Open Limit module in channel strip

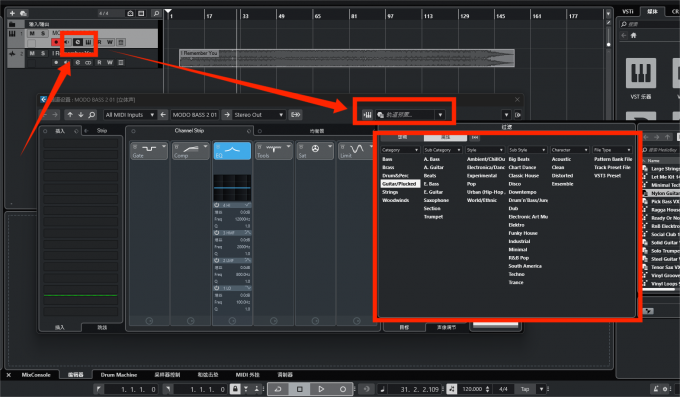tap(356, 151)
